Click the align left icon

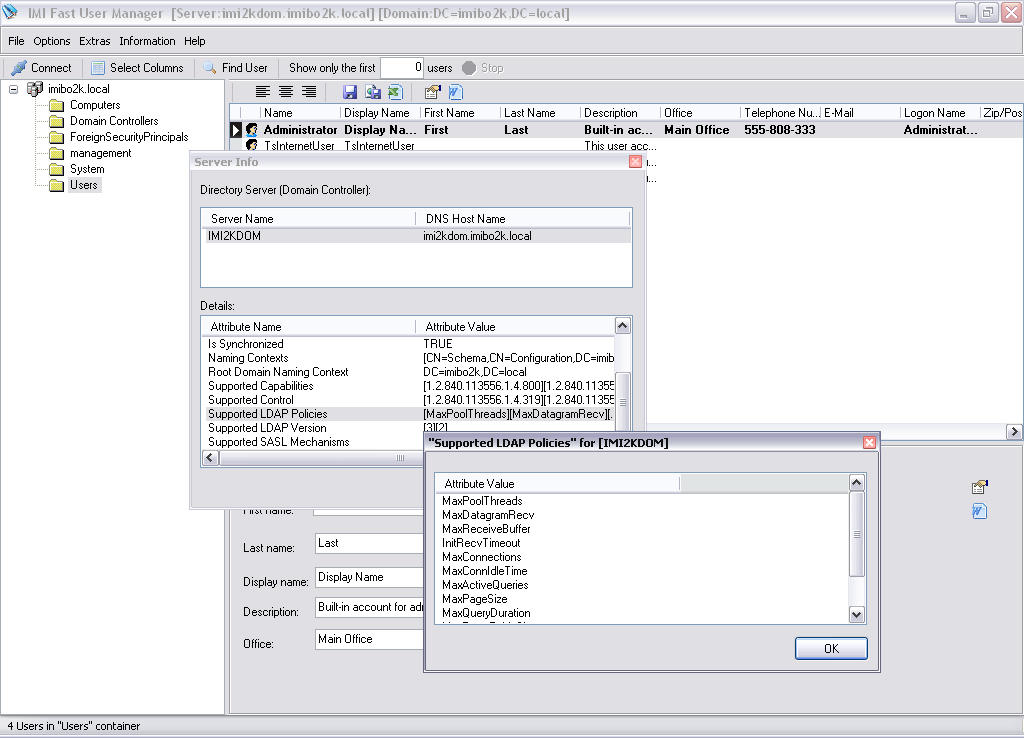(x=263, y=92)
